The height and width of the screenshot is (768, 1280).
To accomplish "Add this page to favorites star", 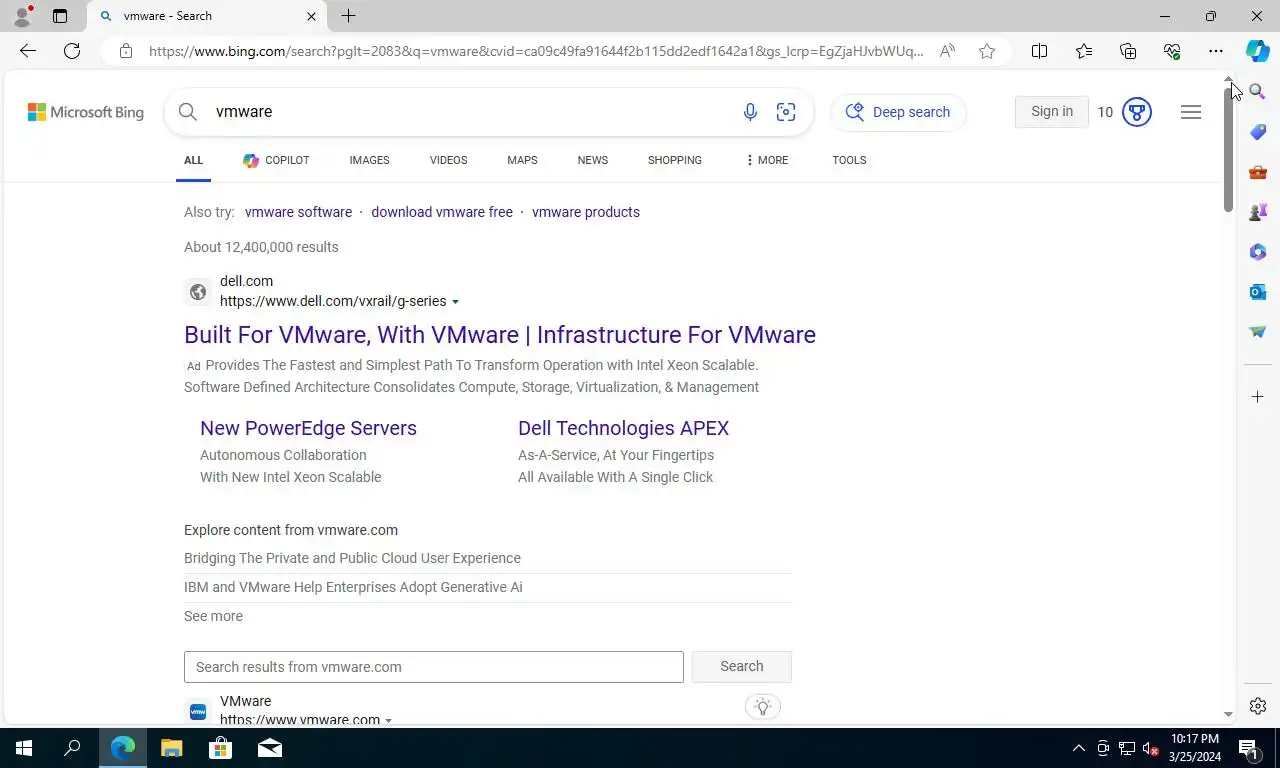I will (x=987, y=51).
